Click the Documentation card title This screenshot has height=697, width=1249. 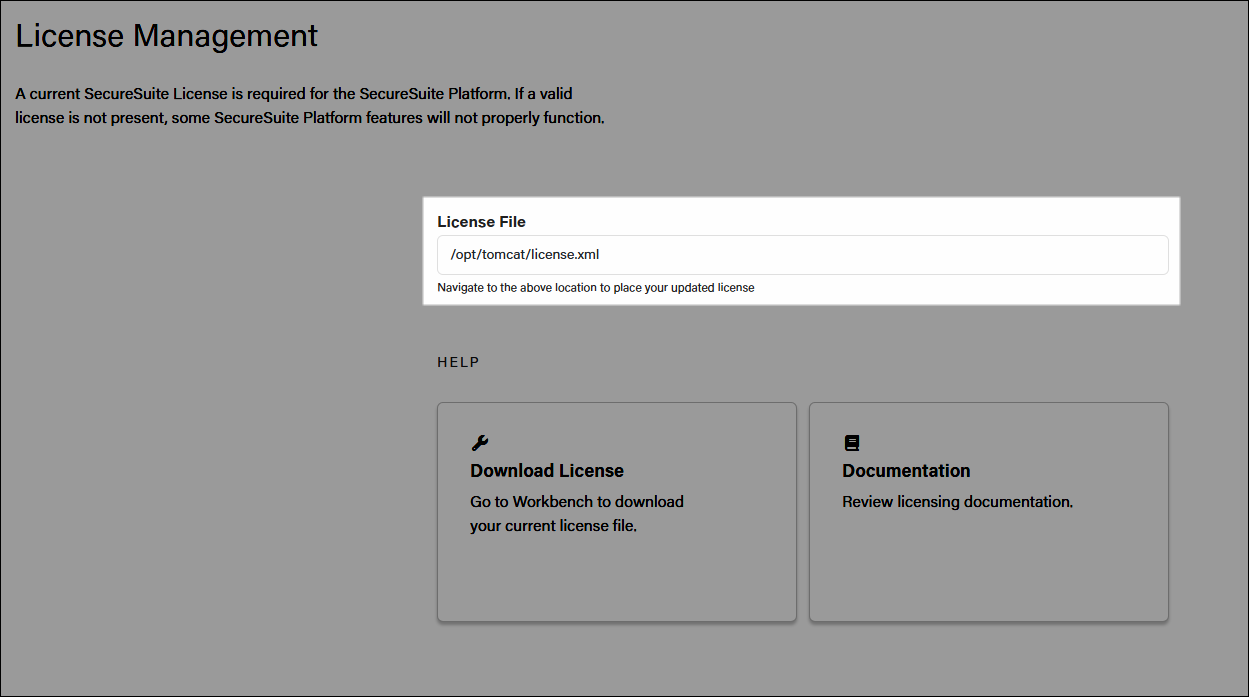coord(906,471)
